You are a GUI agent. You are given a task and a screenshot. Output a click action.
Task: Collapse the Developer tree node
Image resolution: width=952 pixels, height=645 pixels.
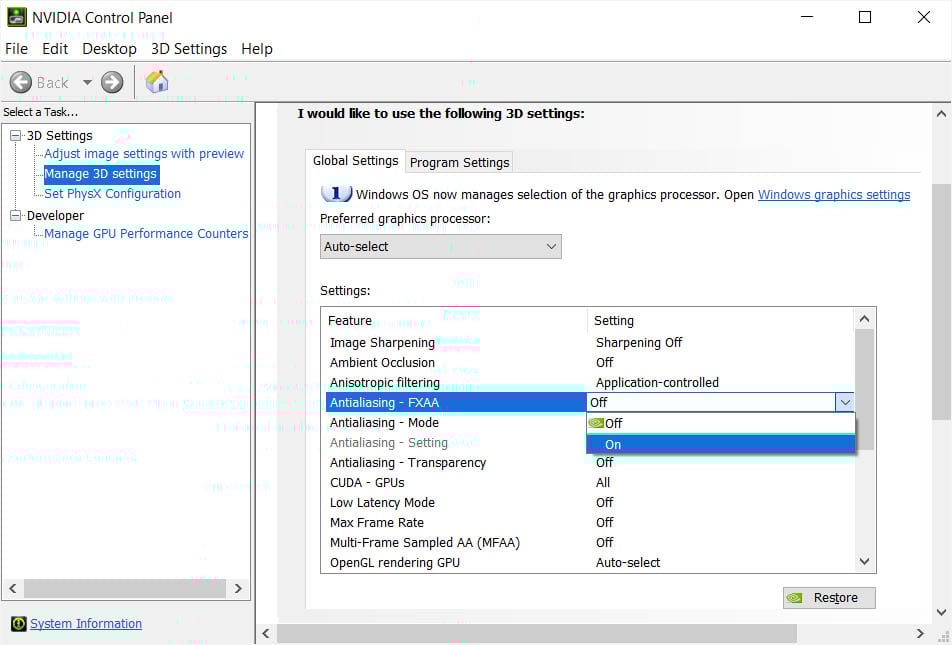[x=15, y=215]
